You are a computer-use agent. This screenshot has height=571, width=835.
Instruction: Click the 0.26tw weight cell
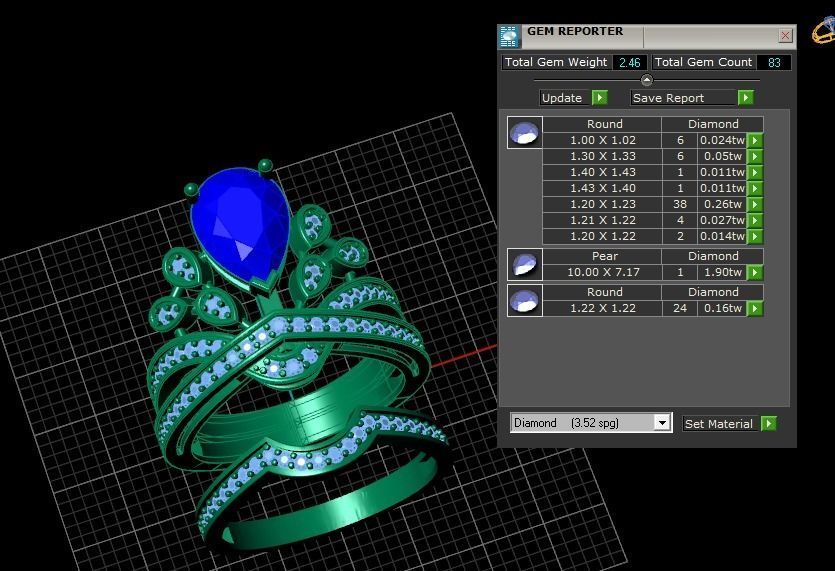coord(722,204)
